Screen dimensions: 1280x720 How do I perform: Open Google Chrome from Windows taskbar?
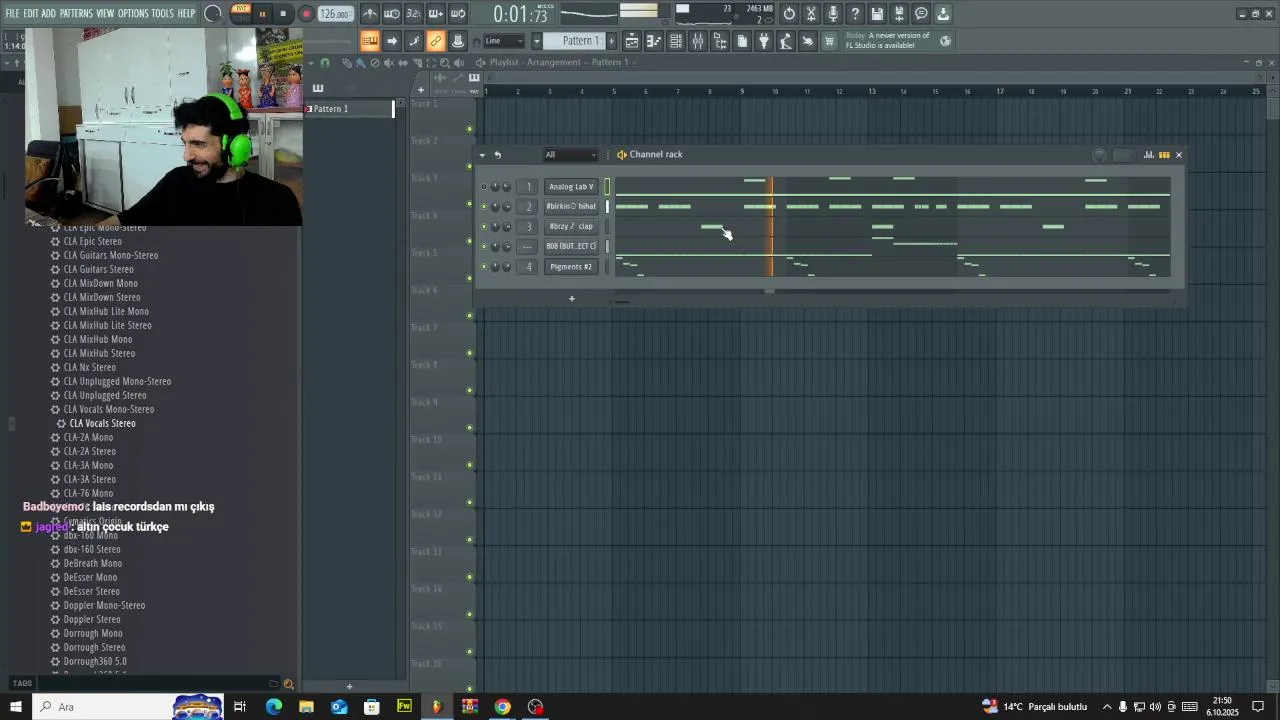[x=503, y=707]
